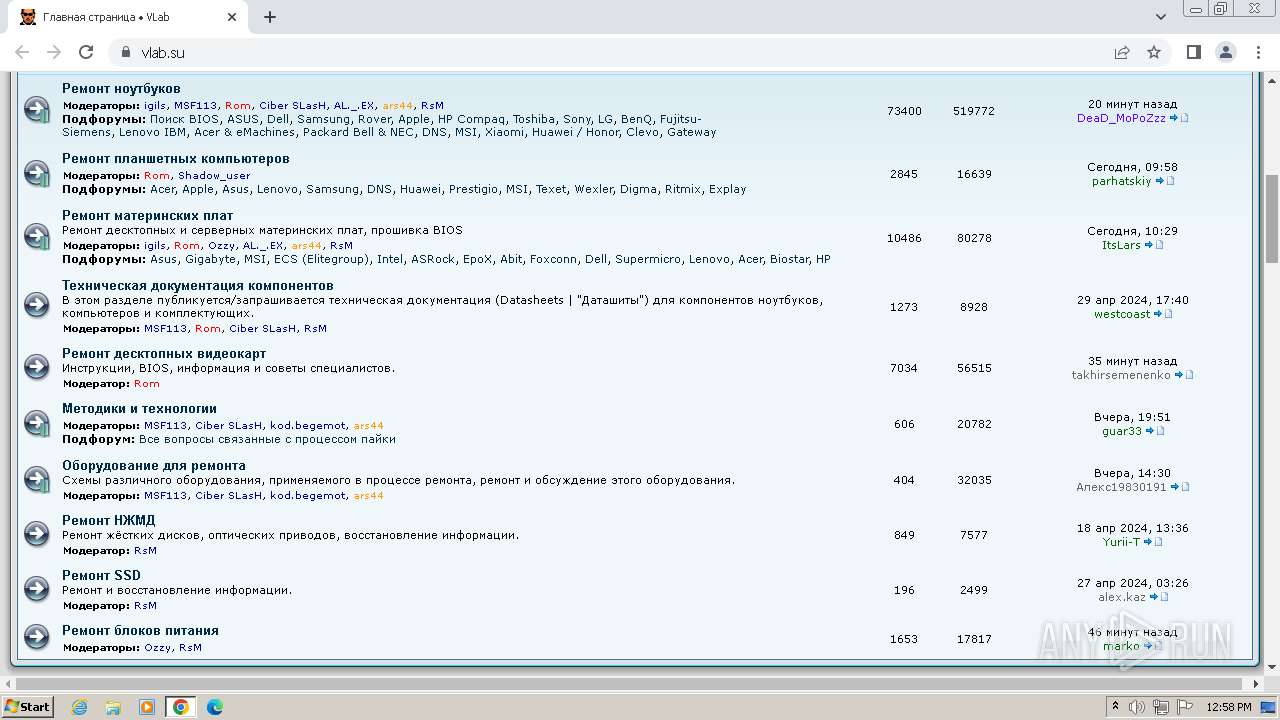This screenshot has width=1280, height=720.
Task: Open the Supermicro motherboard subforum
Action: pos(648,259)
